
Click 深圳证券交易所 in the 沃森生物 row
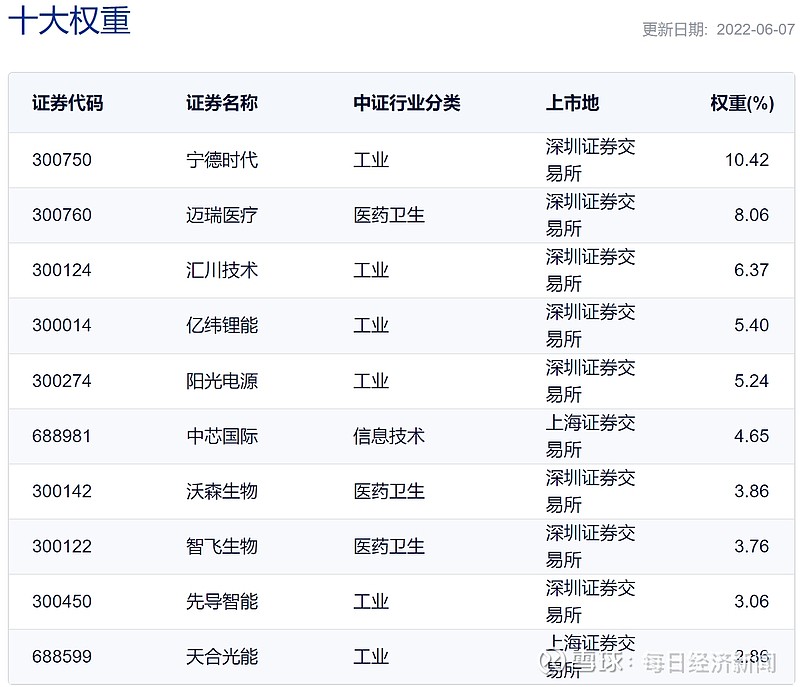[590, 491]
